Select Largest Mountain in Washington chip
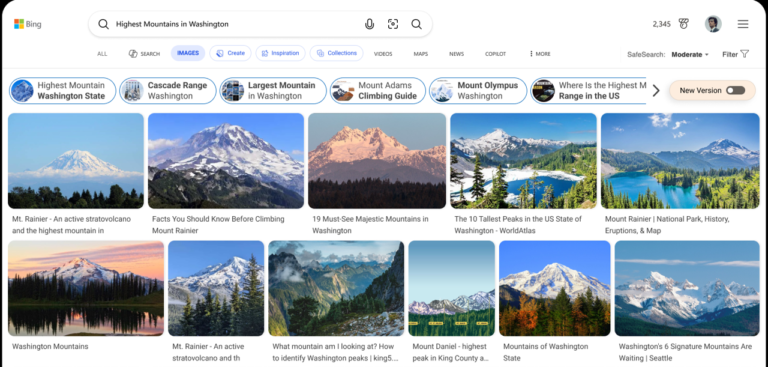This screenshot has width=768, height=367. (x=273, y=91)
